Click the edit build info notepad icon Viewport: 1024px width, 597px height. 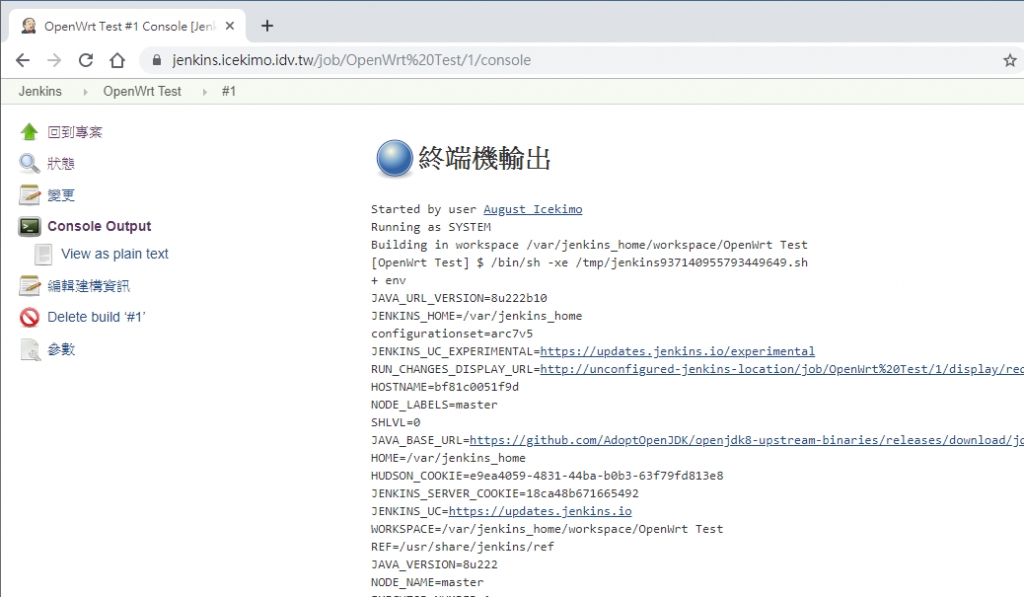coord(29,285)
